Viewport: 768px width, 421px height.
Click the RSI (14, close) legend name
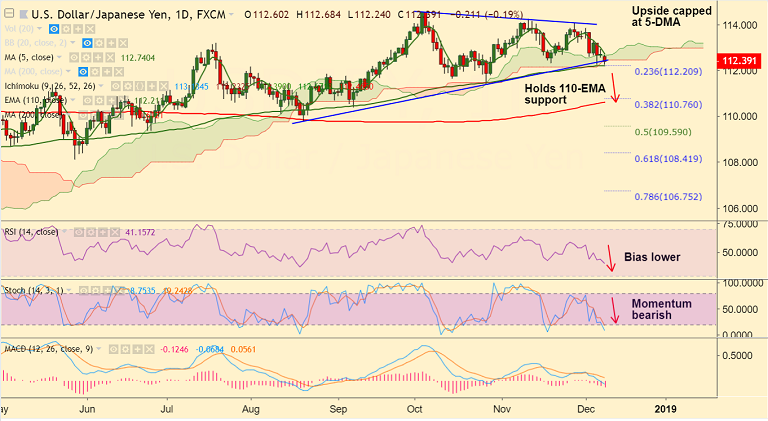(31, 232)
